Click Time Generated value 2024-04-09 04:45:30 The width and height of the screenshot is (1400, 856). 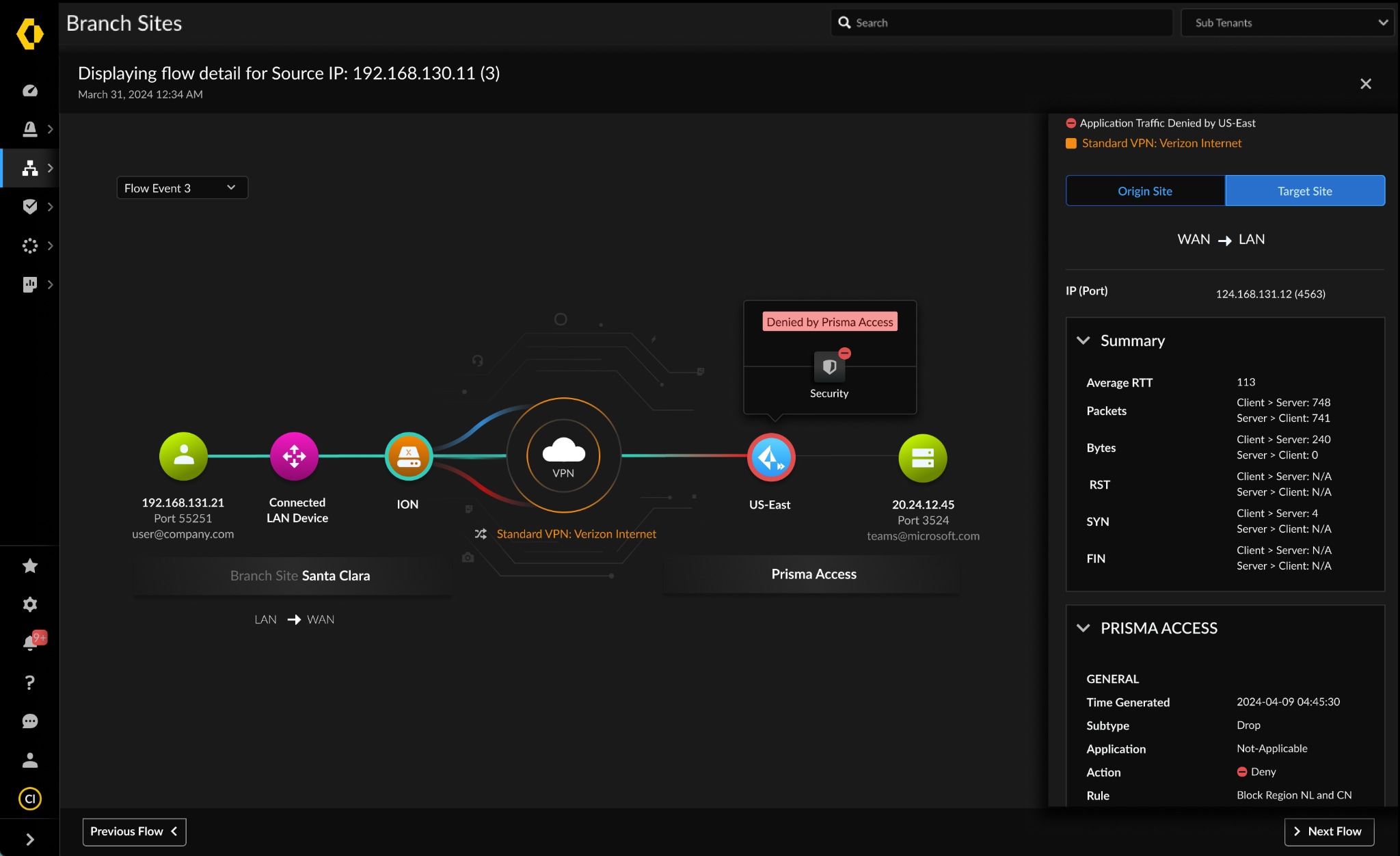(x=1288, y=702)
